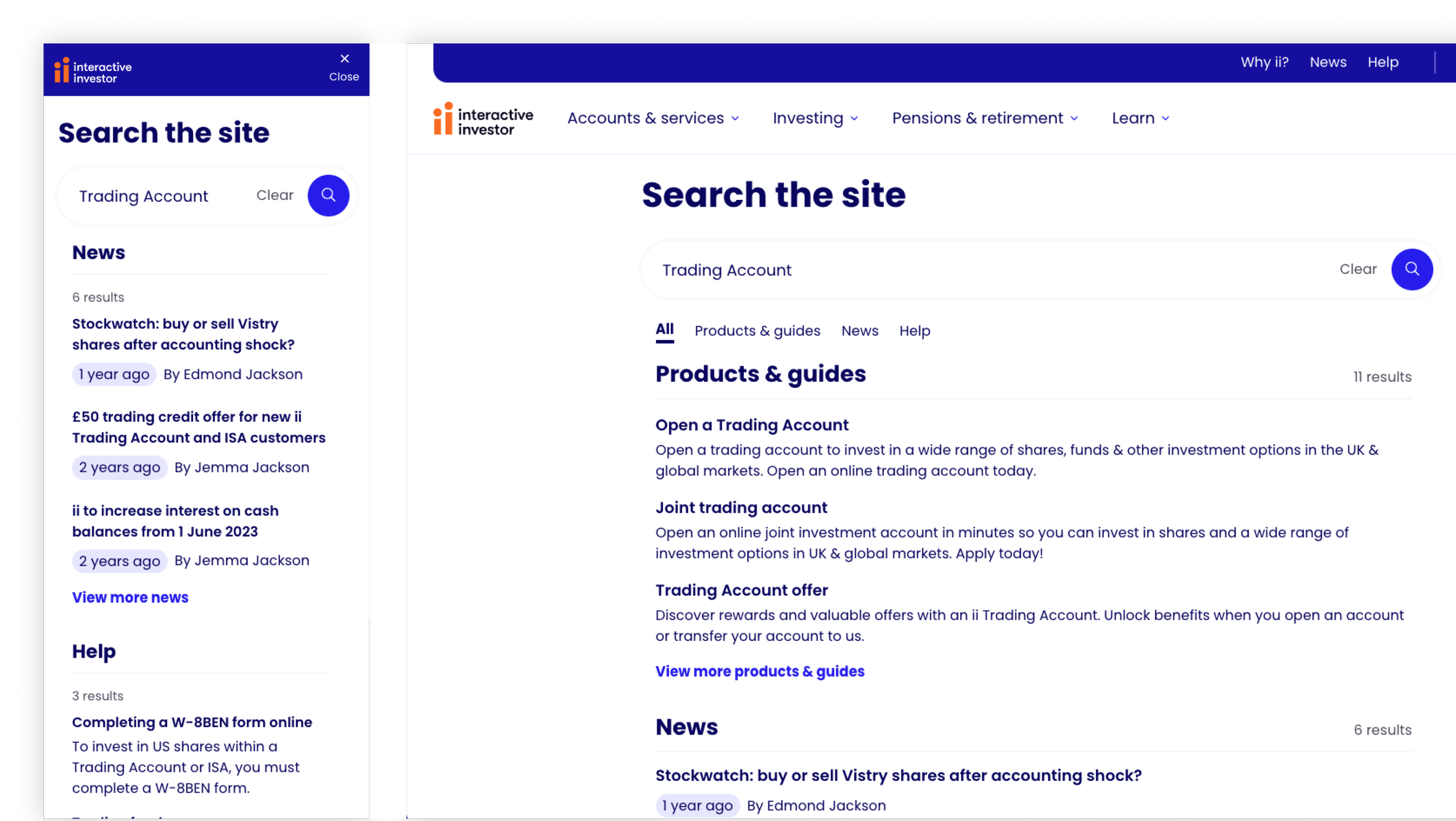Image resolution: width=1456 pixels, height=821 pixels.
Task: Click the interactive investor logo in main navigation
Action: pos(483,118)
